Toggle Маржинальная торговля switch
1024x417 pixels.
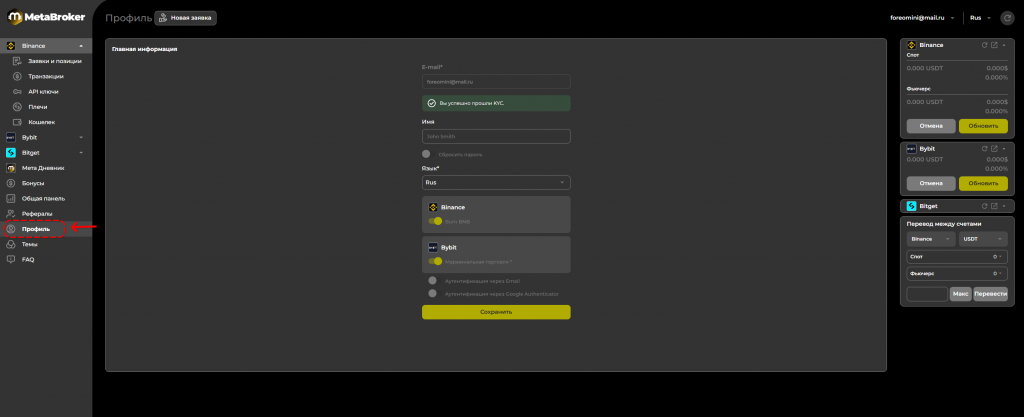436,261
